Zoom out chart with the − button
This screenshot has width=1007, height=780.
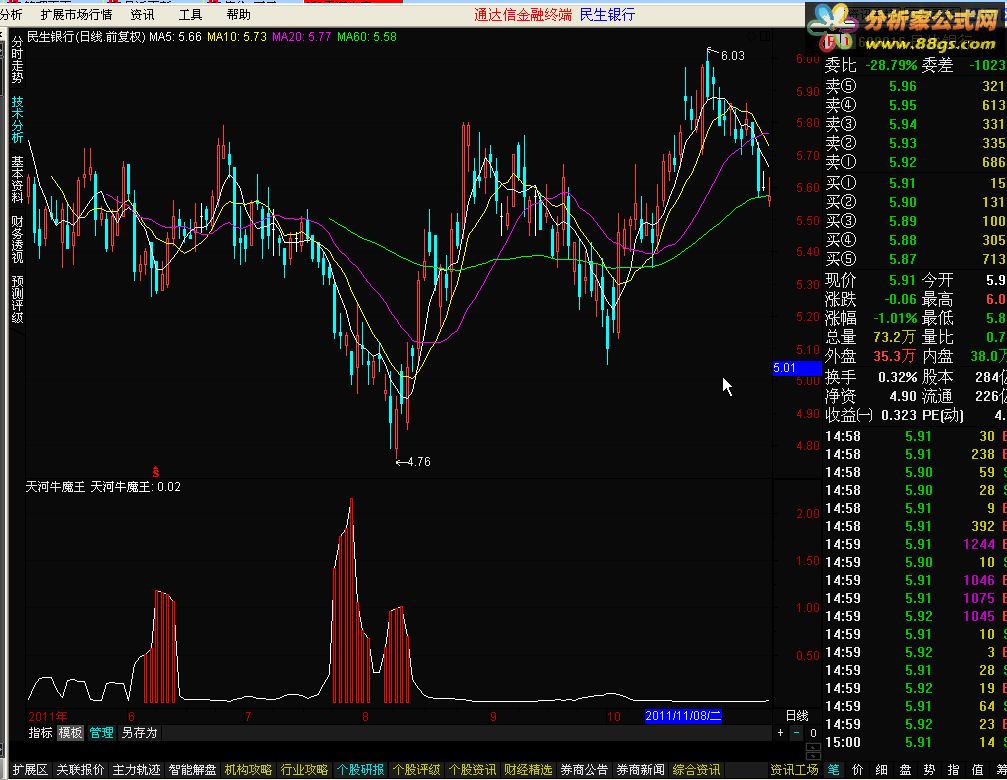pyautogui.click(x=797, y=732)
